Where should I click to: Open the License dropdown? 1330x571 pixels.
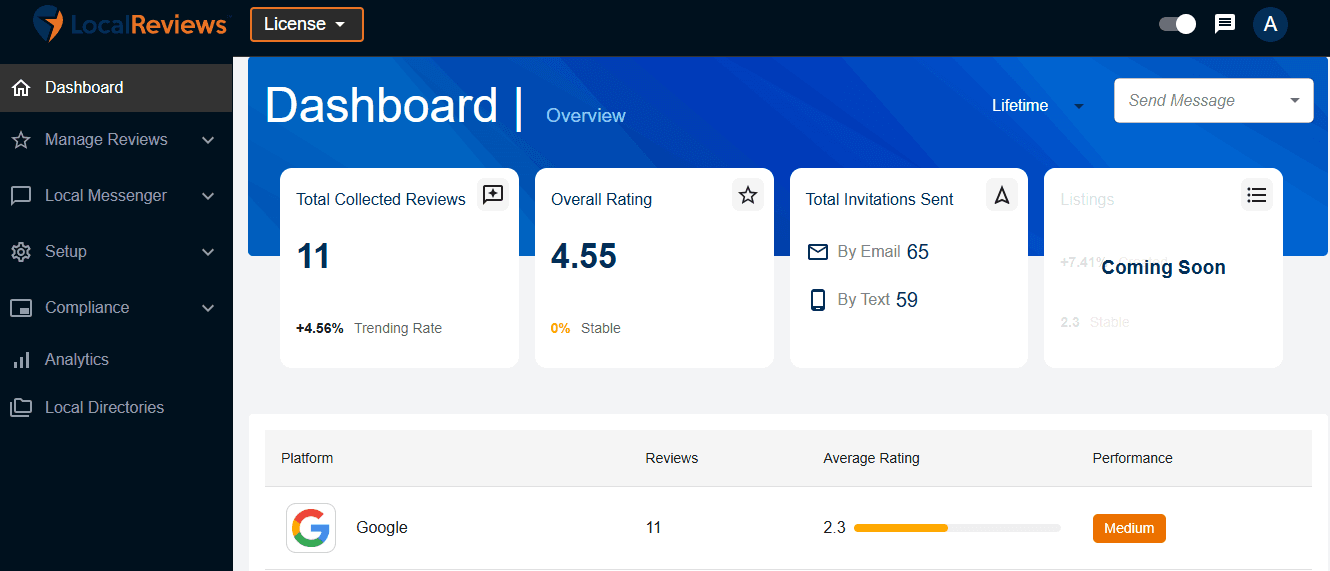307,24
